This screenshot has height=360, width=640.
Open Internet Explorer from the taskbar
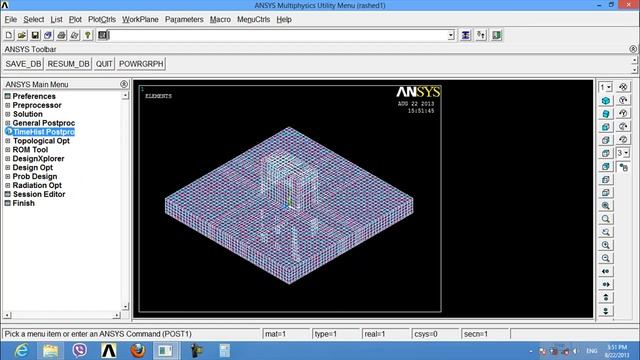(x=21, y=351)
